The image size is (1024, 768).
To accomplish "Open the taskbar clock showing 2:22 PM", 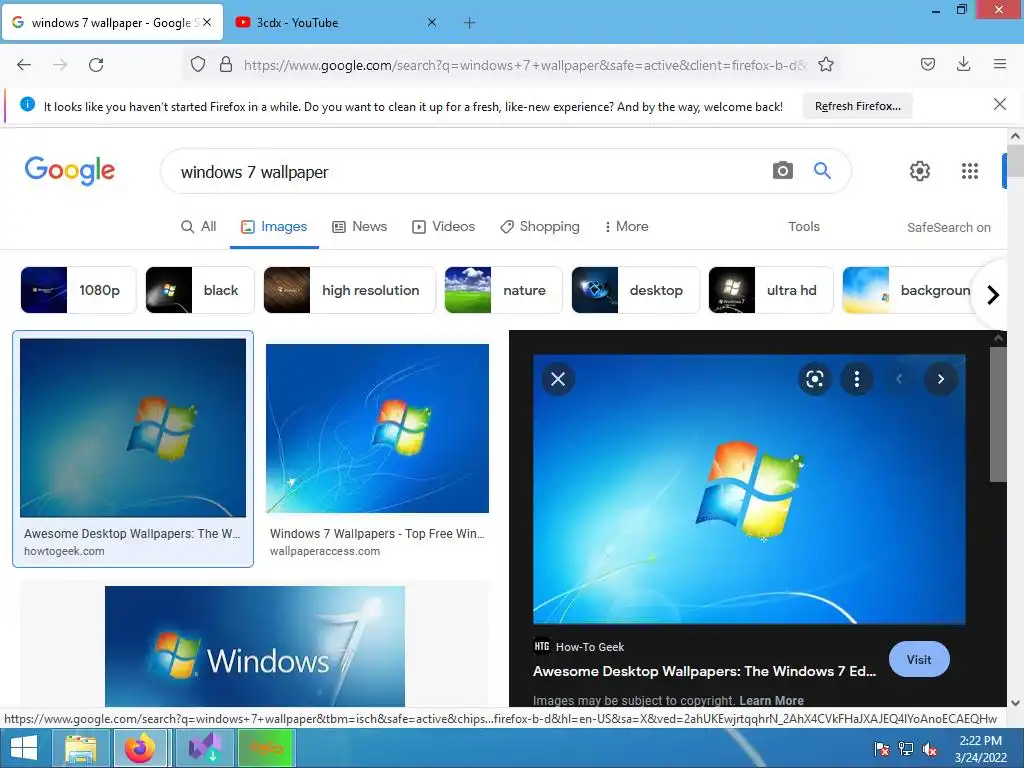I will [980, 749].
